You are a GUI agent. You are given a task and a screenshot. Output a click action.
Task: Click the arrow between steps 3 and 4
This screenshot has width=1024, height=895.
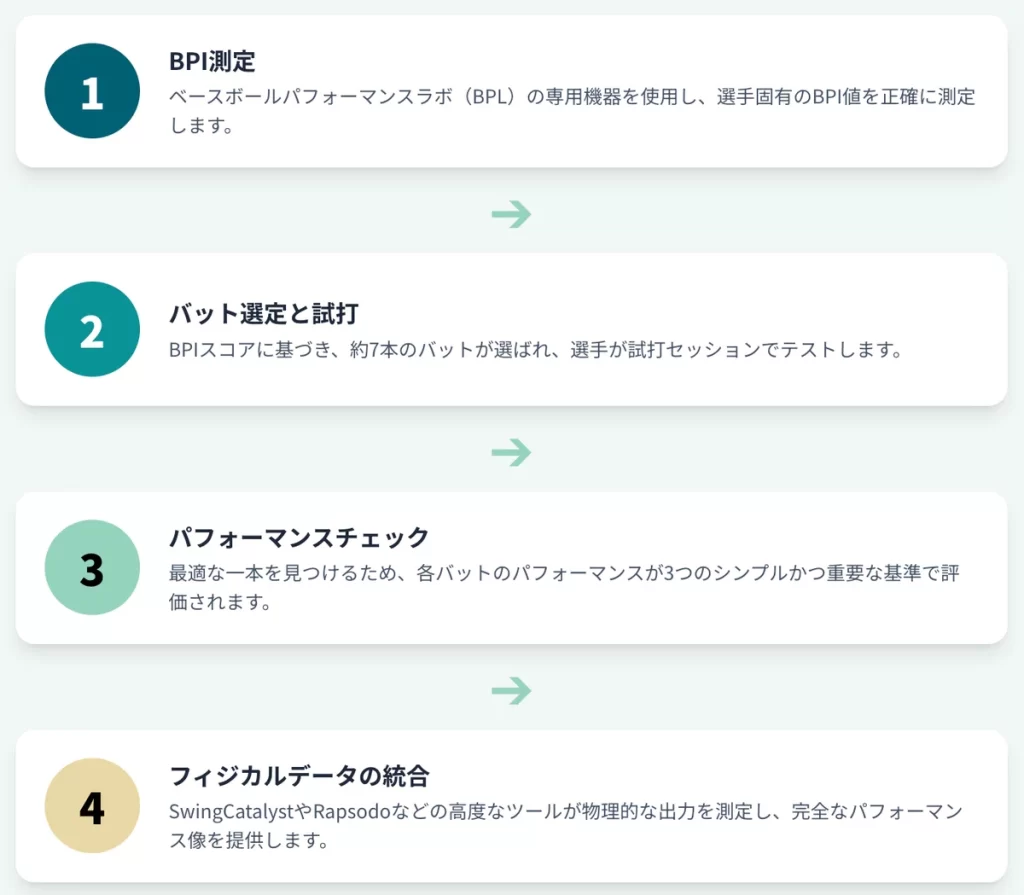[x=511, y=690]
